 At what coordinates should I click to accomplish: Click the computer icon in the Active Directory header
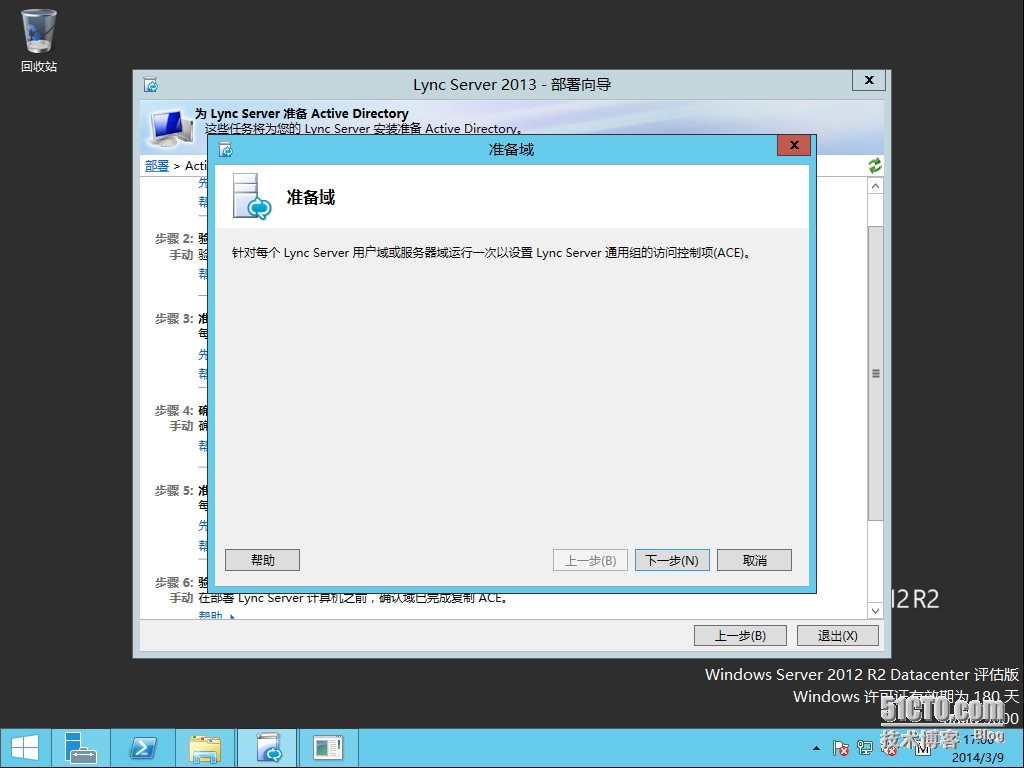tap(170, 128)
